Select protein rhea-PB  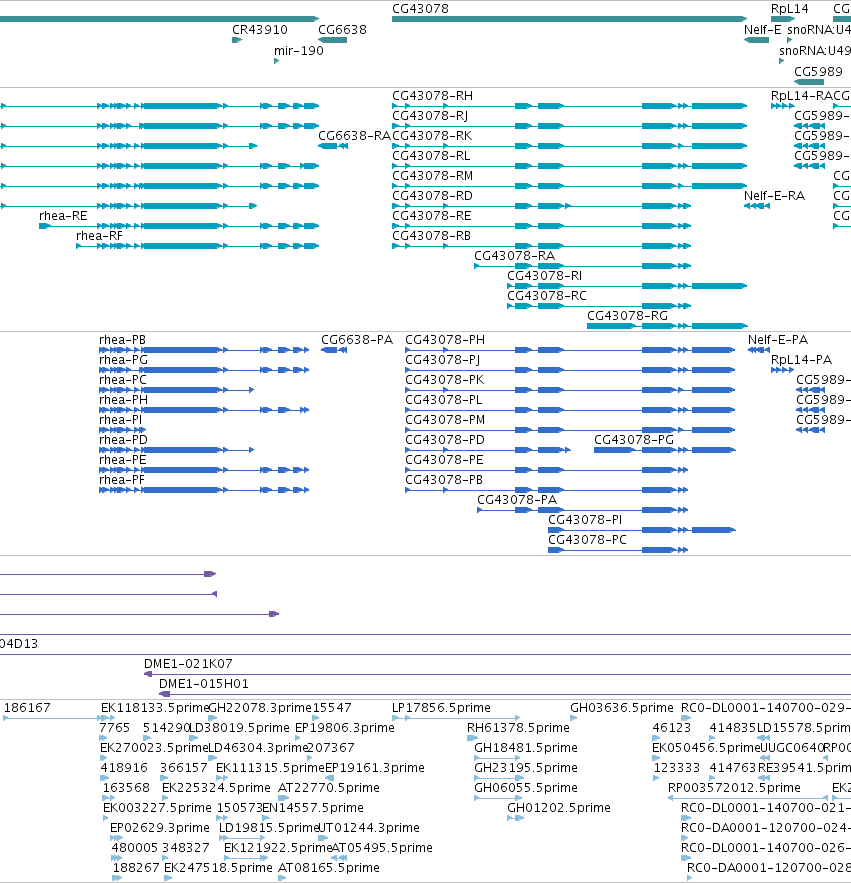[x=204, y=350]
